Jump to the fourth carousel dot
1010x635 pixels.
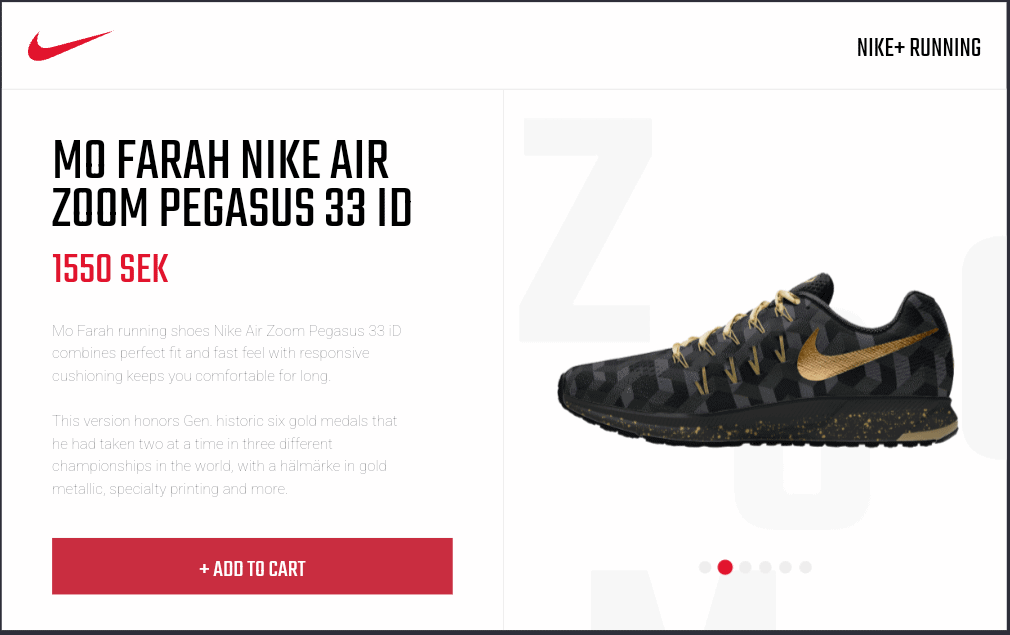coord(765,567)
